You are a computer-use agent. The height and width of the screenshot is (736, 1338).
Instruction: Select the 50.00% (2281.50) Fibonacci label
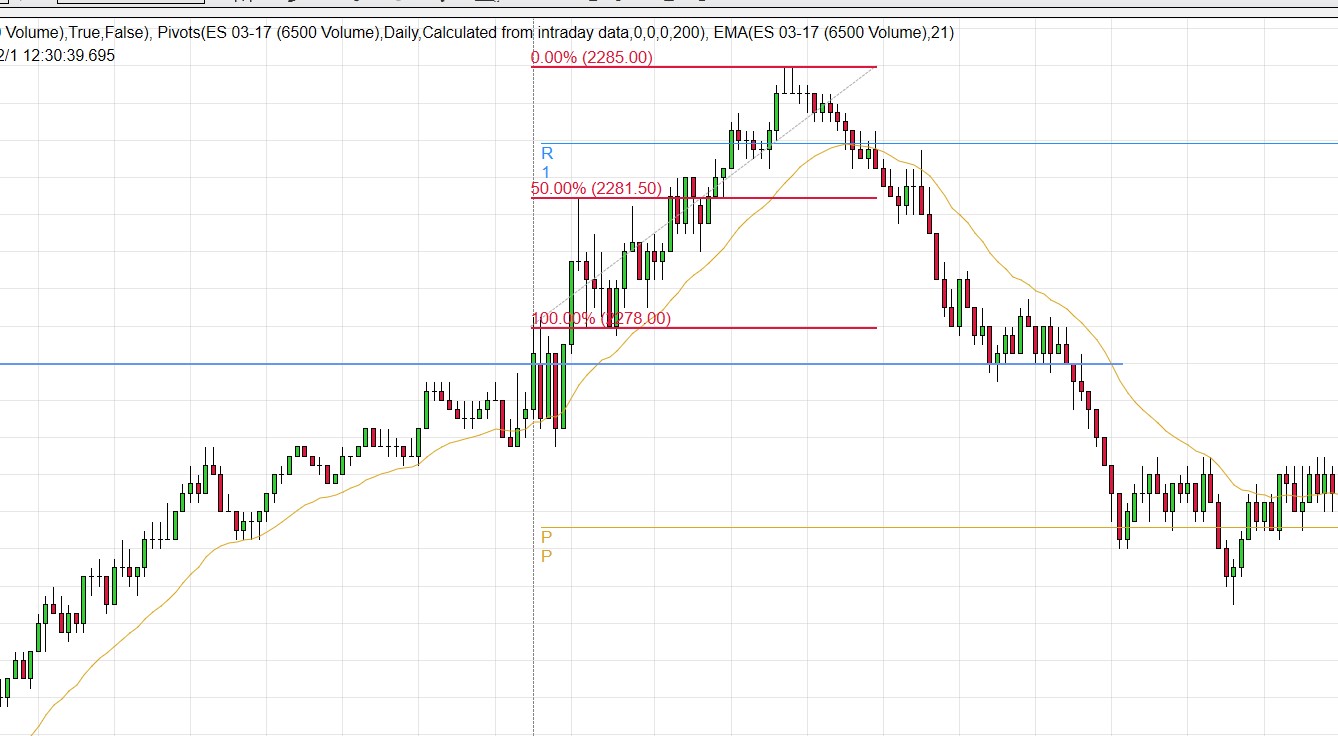point(596,188)
